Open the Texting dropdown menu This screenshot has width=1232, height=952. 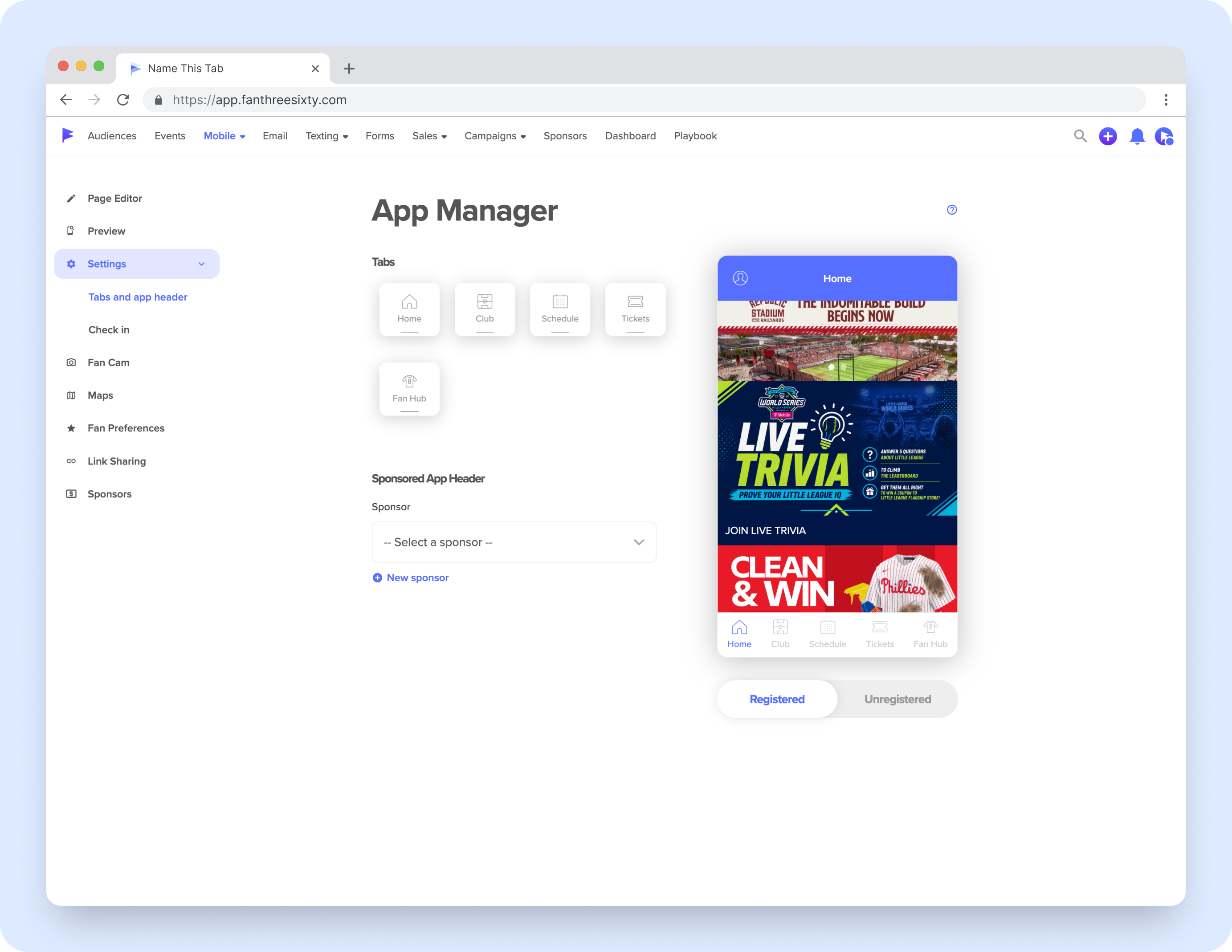326,136
